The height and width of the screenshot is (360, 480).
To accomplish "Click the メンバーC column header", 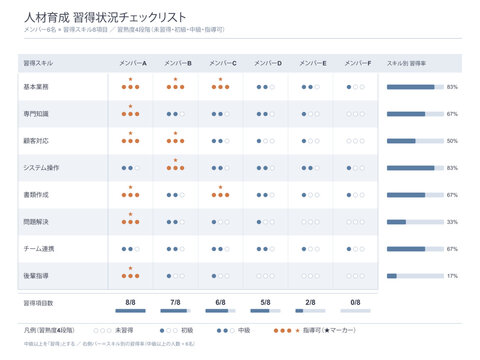I will (x=223, y=63).
